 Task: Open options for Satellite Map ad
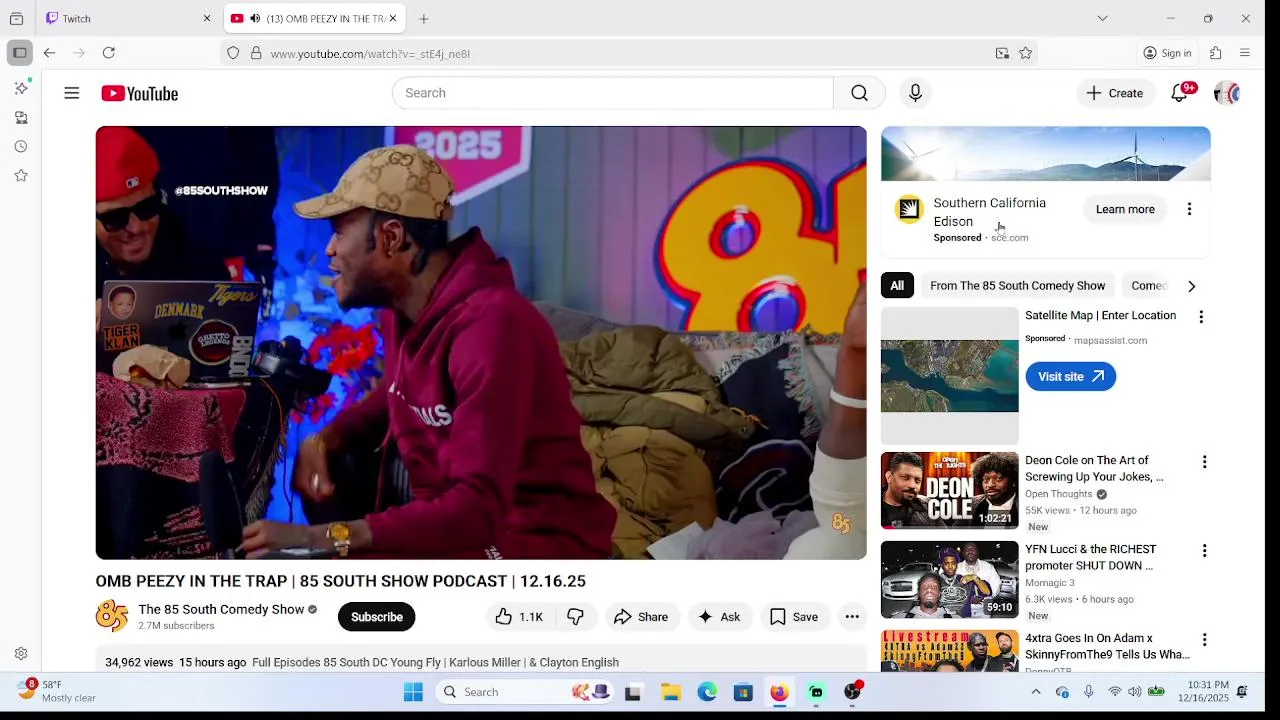coord(1201,317)
